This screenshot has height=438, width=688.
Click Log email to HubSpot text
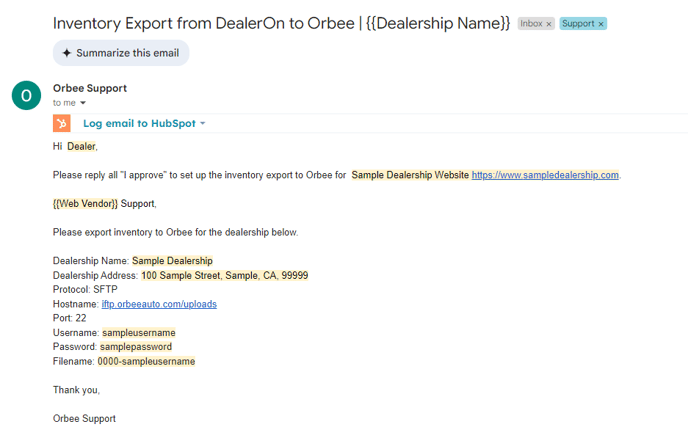coord(139,123)
